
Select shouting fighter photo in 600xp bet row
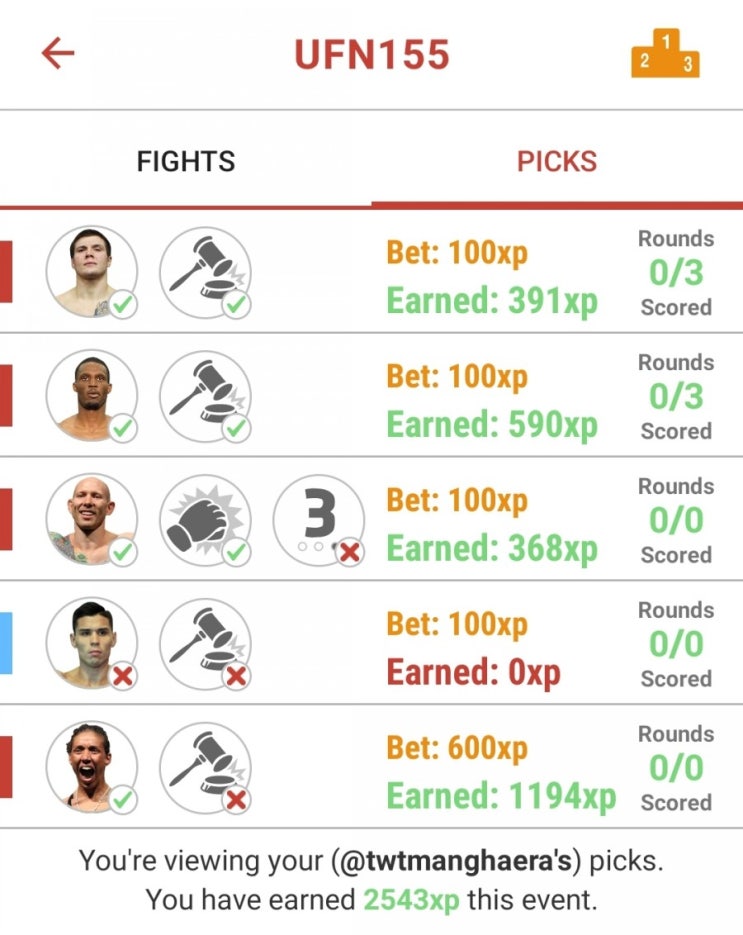pyautogui.click(x=92, y=768)
